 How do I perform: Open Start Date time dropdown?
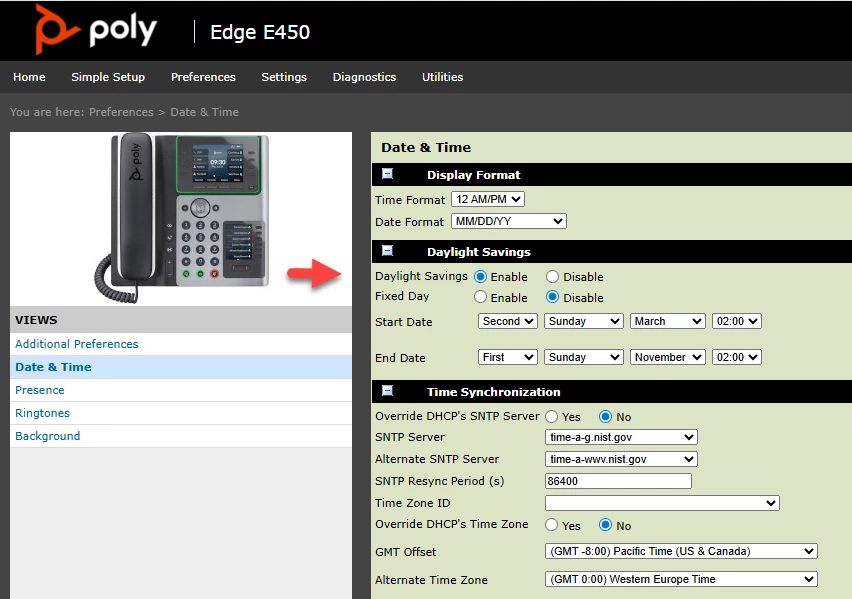coord(737,321)
